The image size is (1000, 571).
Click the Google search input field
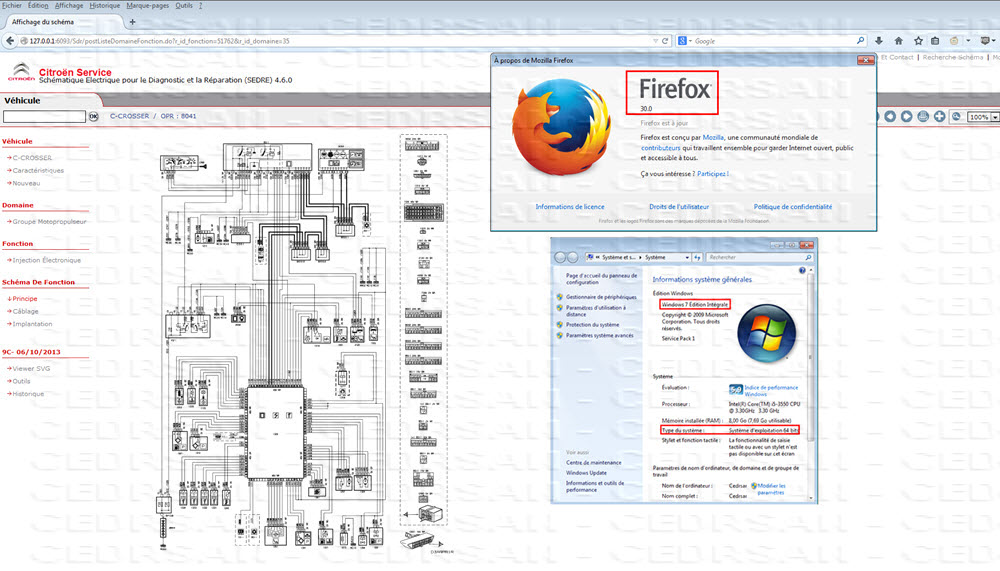[774, 41]
